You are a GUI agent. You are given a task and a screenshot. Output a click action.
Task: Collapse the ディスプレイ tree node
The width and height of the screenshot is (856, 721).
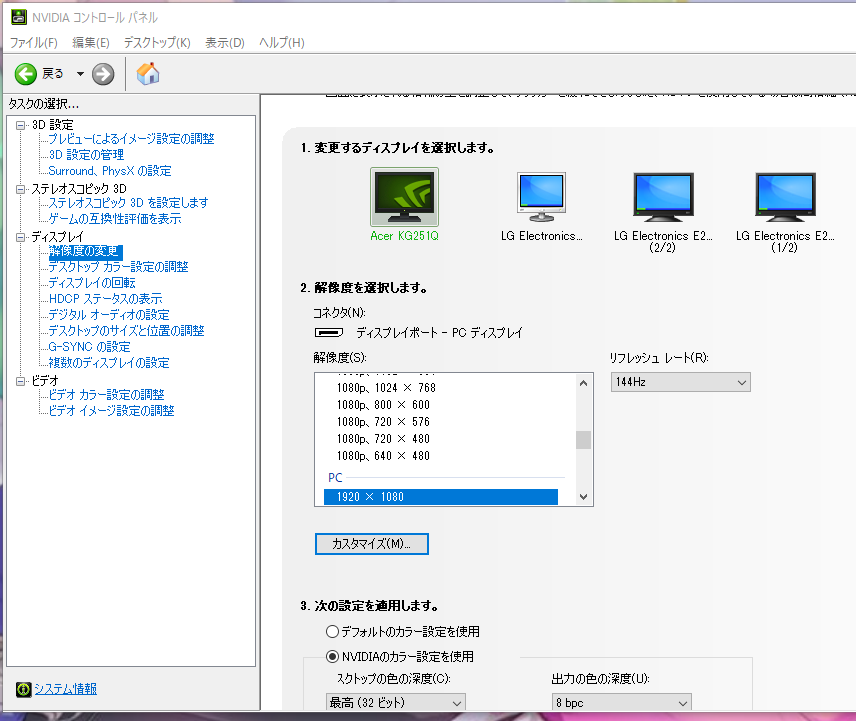pyautogui.click(x=20, y=237)
